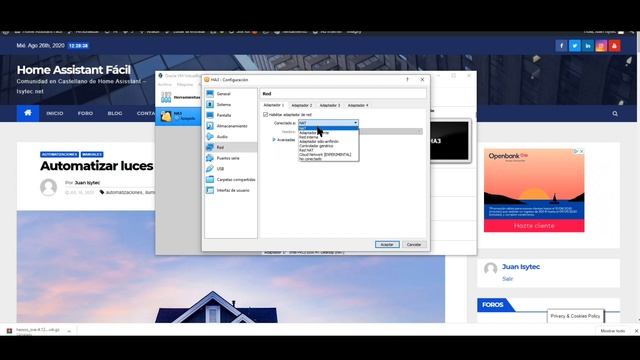
Task: Choose Adaptador sólo-anfitrión from the dropdown list
Action: coord(329,141)
